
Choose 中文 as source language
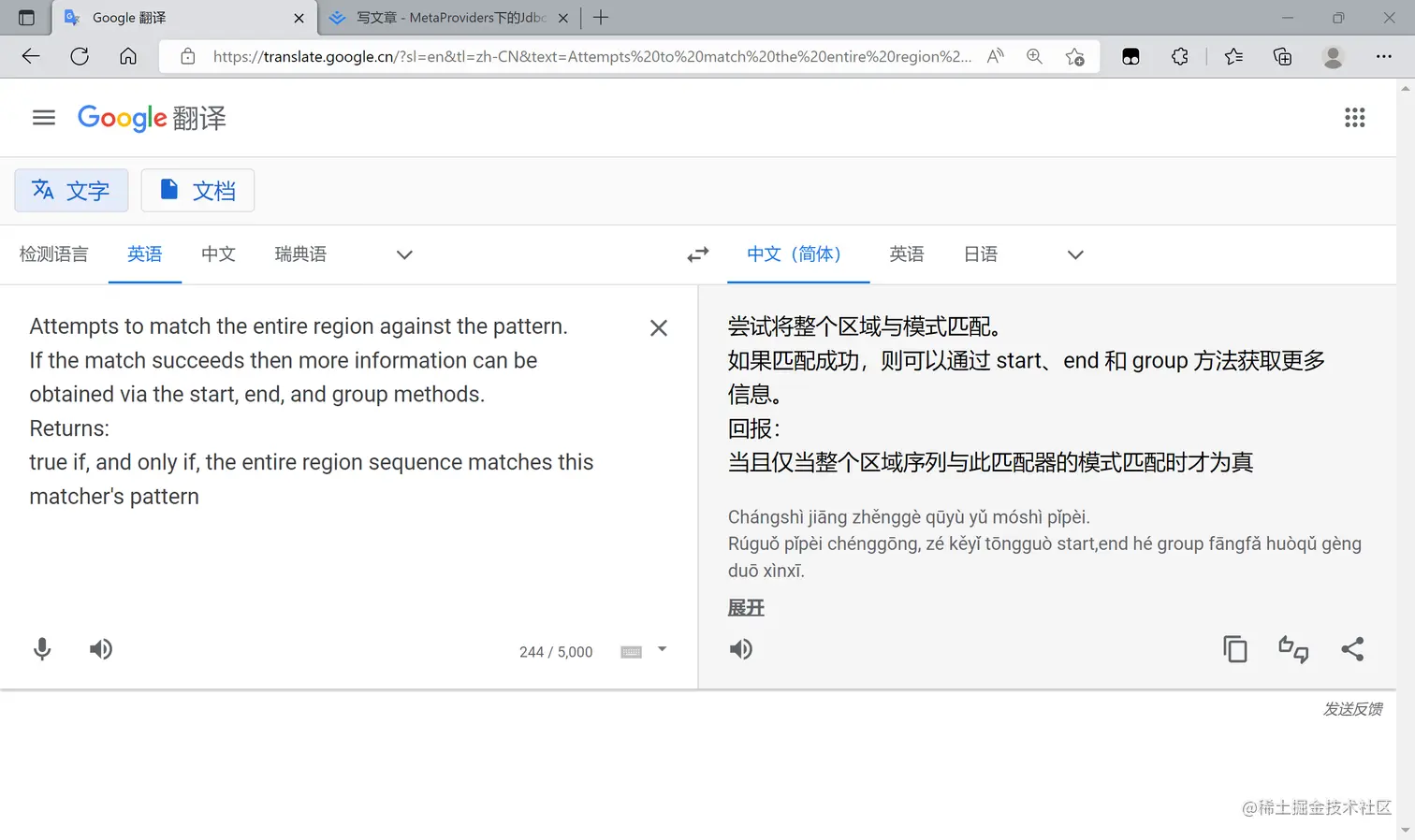point(218,254)
